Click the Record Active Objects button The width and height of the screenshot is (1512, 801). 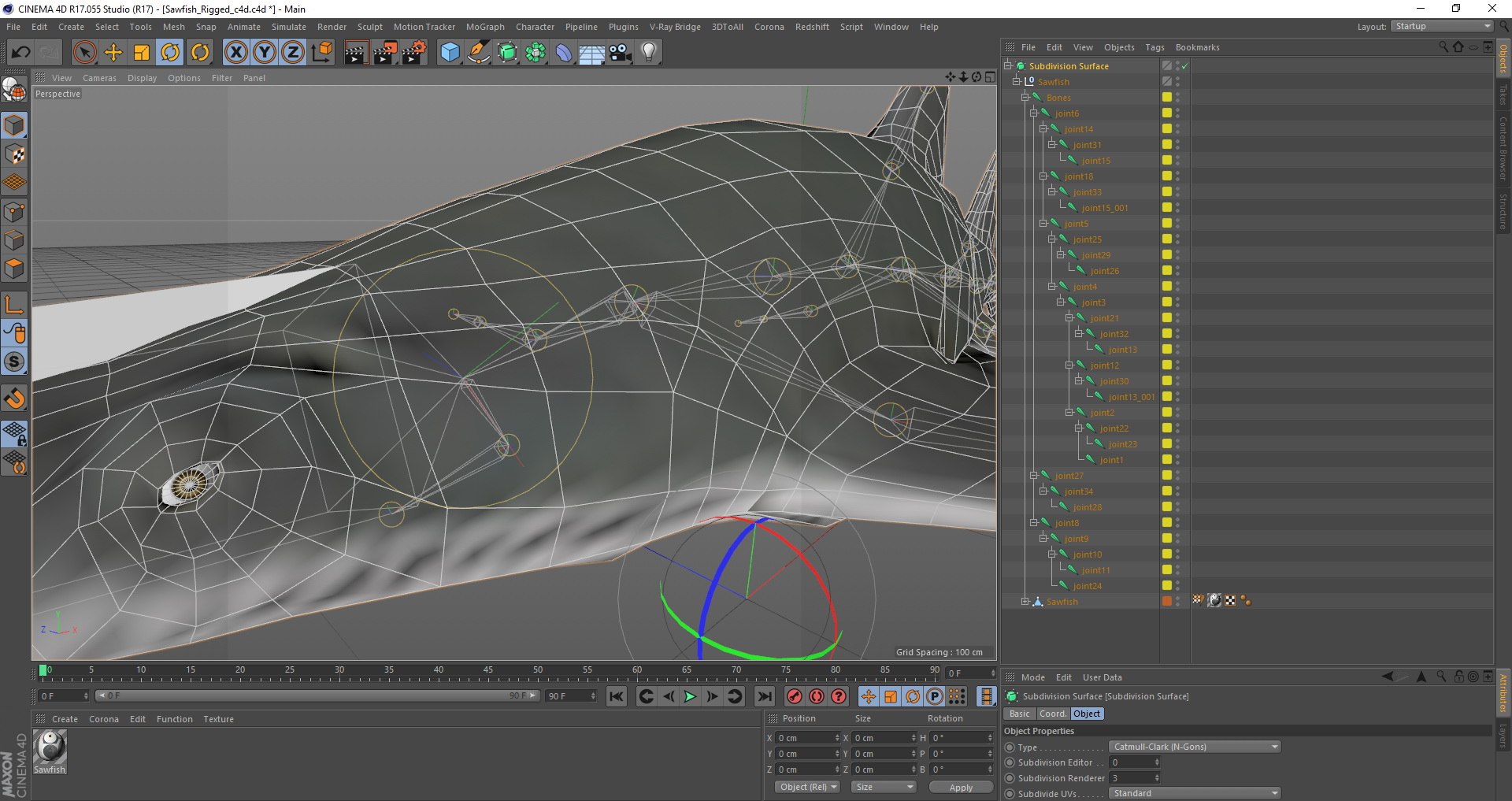click(x=795, y=696)
